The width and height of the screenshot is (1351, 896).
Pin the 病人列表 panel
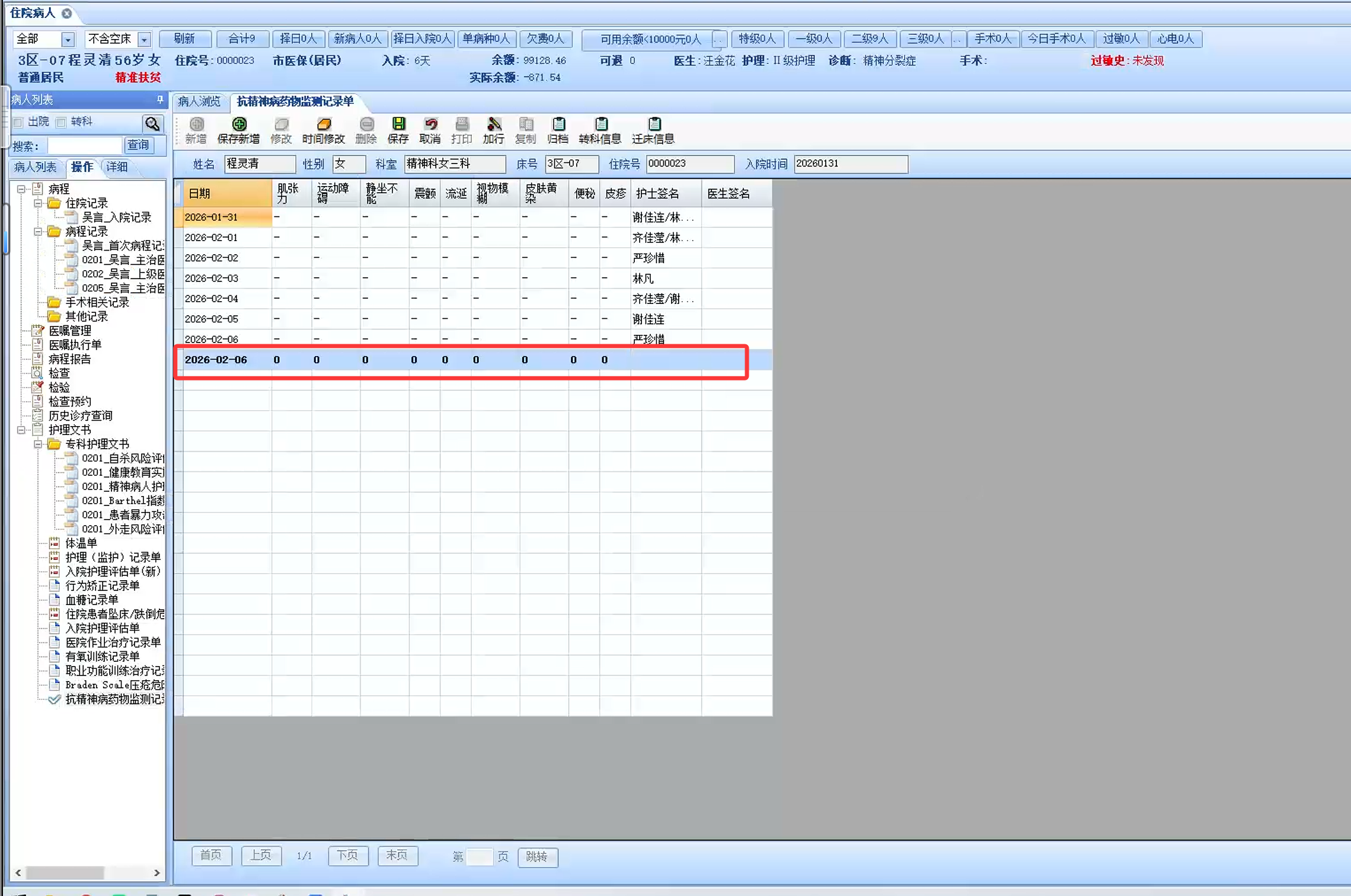pos(159,100)
